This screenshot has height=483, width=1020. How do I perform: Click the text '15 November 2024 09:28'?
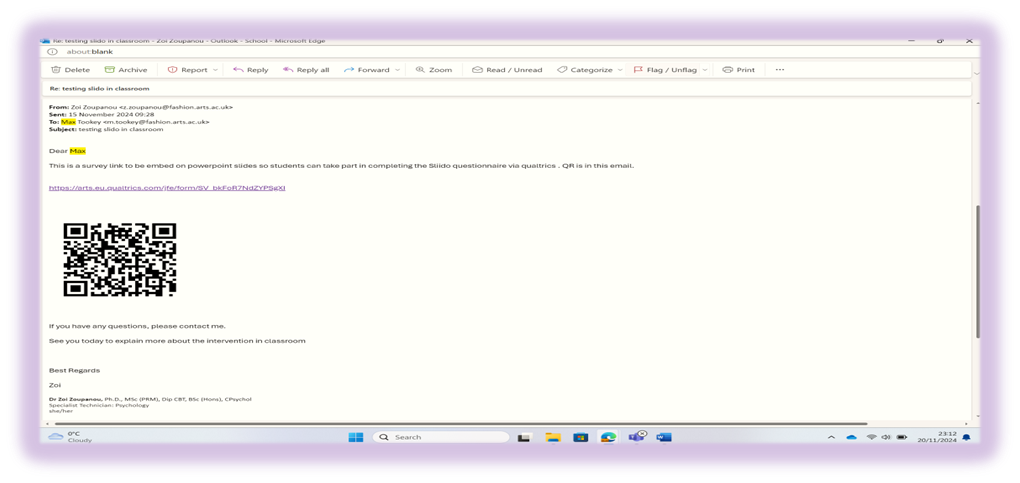click(x=112, y=114)
